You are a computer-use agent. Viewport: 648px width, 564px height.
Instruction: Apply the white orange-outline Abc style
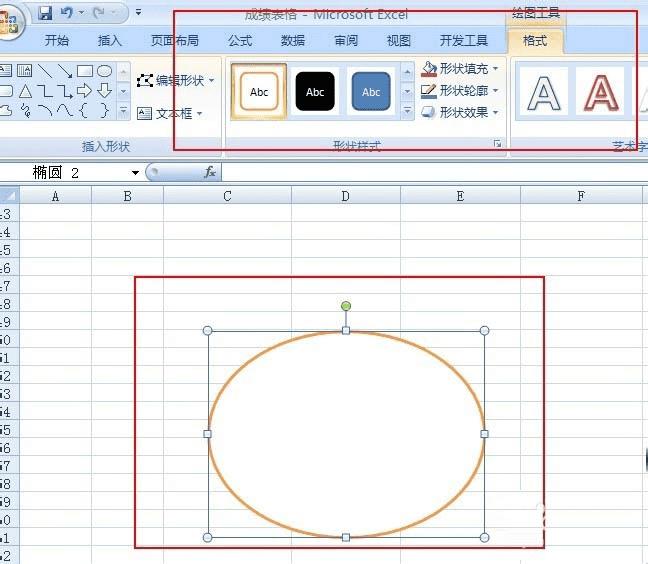(259, 92)
